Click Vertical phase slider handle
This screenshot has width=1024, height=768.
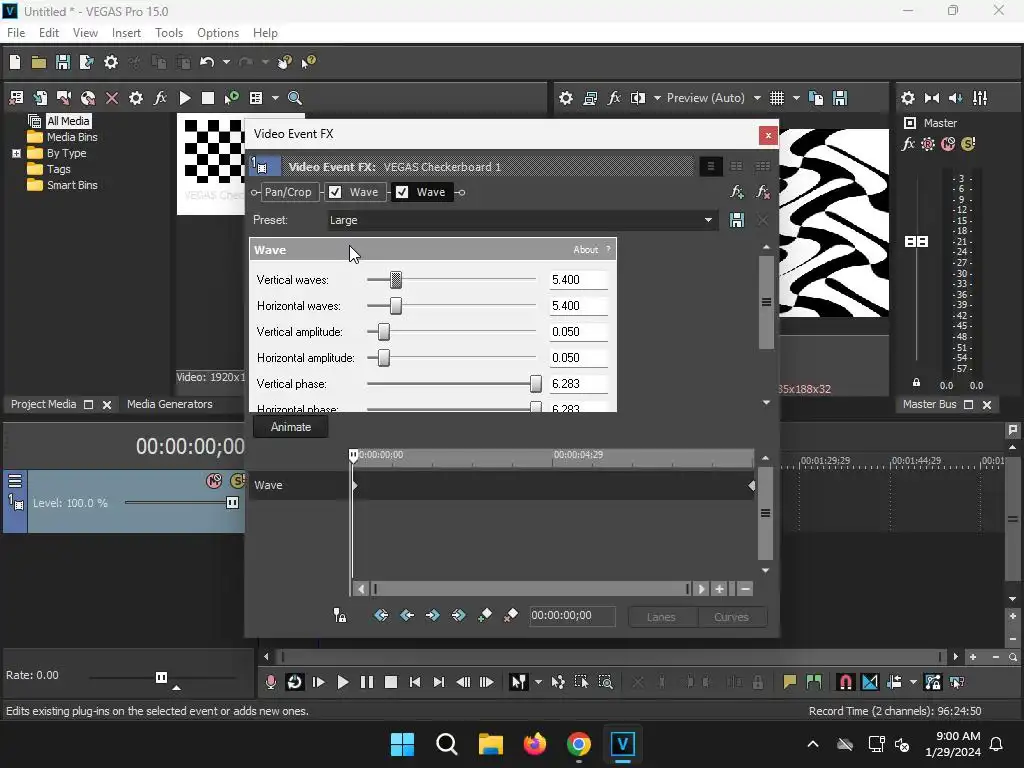[x=536, y=384]
